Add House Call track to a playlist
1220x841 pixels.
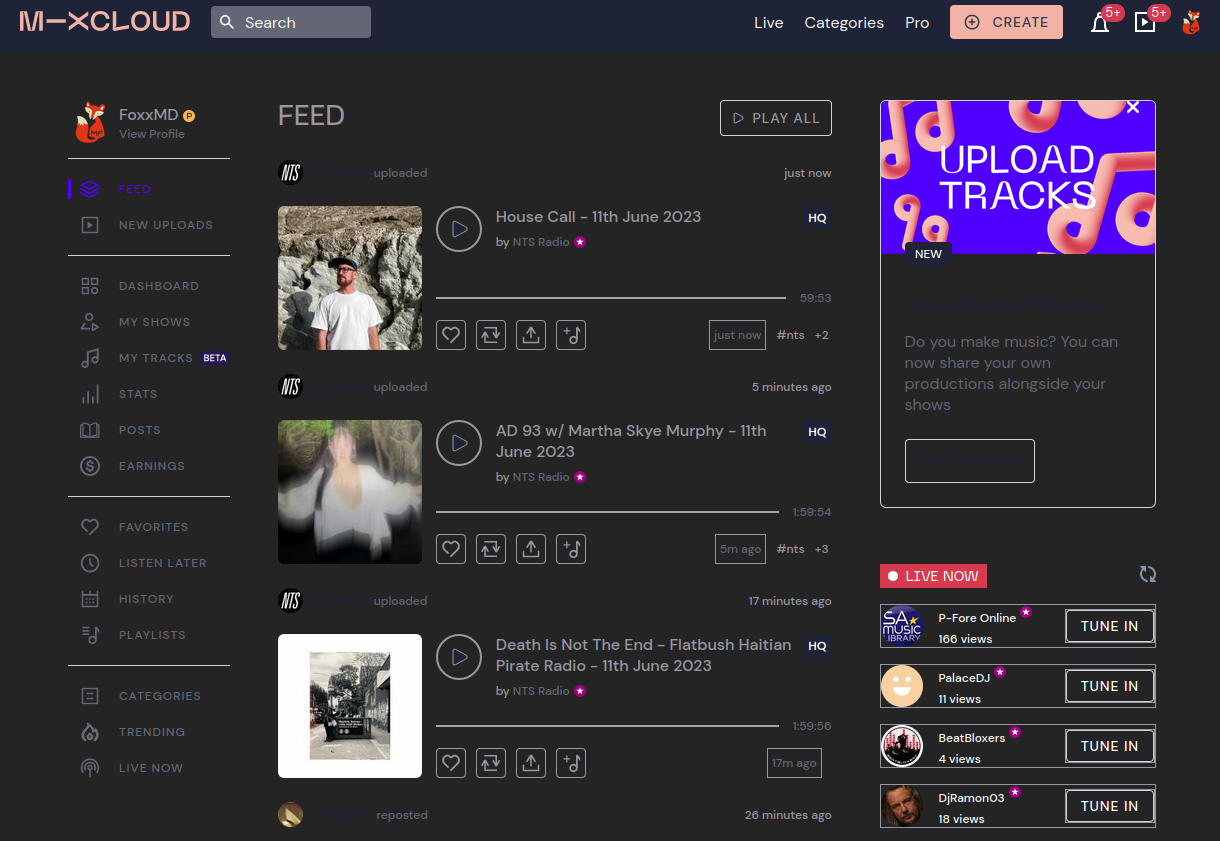coord(570,335)
